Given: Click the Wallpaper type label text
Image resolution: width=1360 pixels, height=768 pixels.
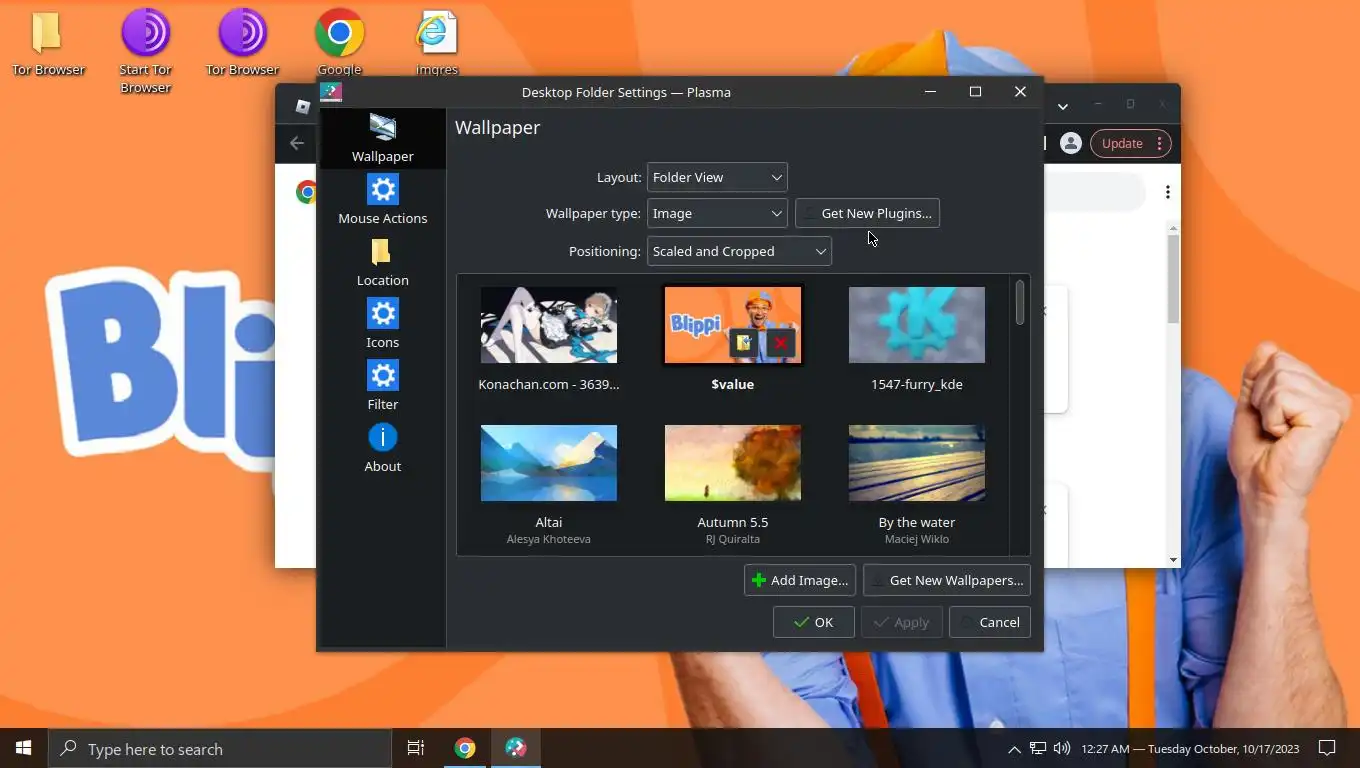Looking at the screenshot, I should (x=593, y=213).
